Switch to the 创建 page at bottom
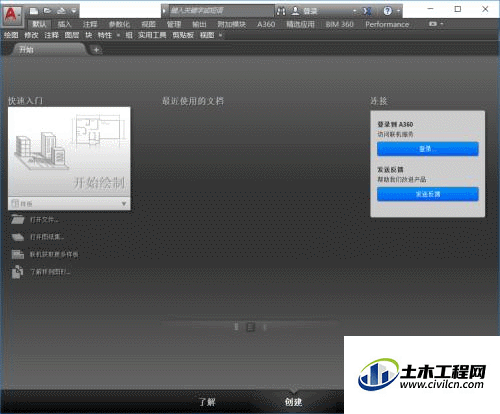Screen dimensions: 500x414 tap(293, 402)
